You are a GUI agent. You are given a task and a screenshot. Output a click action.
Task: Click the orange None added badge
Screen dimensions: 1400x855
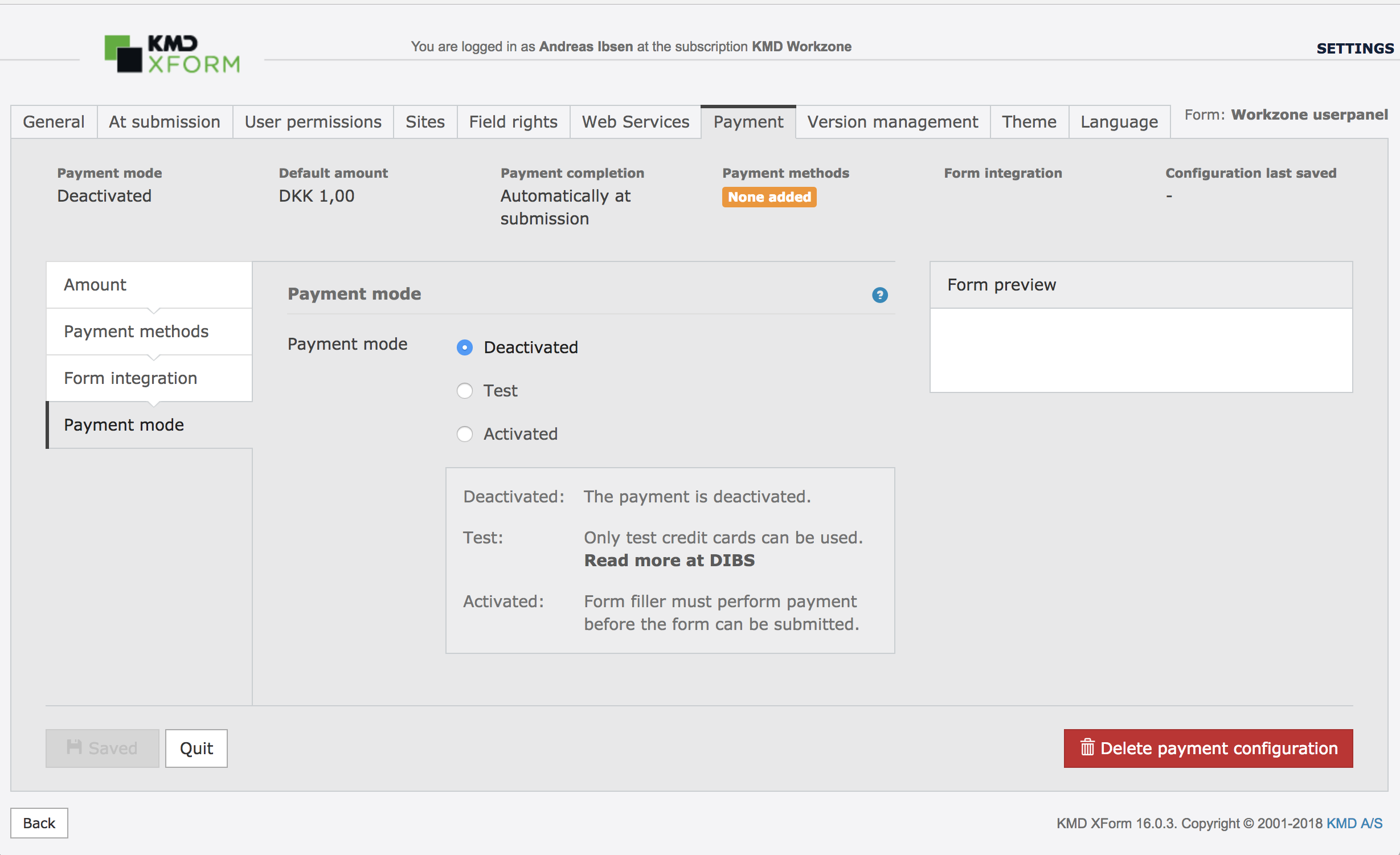coord(768,197)
